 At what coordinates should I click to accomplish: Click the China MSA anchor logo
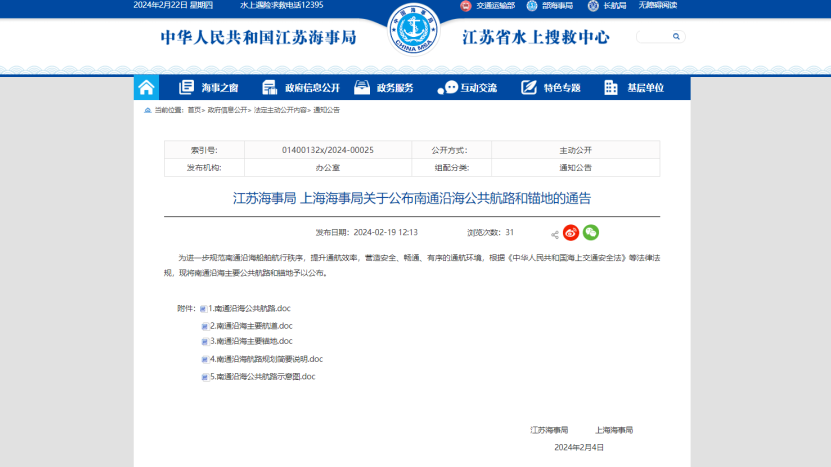tap(413, 29)
